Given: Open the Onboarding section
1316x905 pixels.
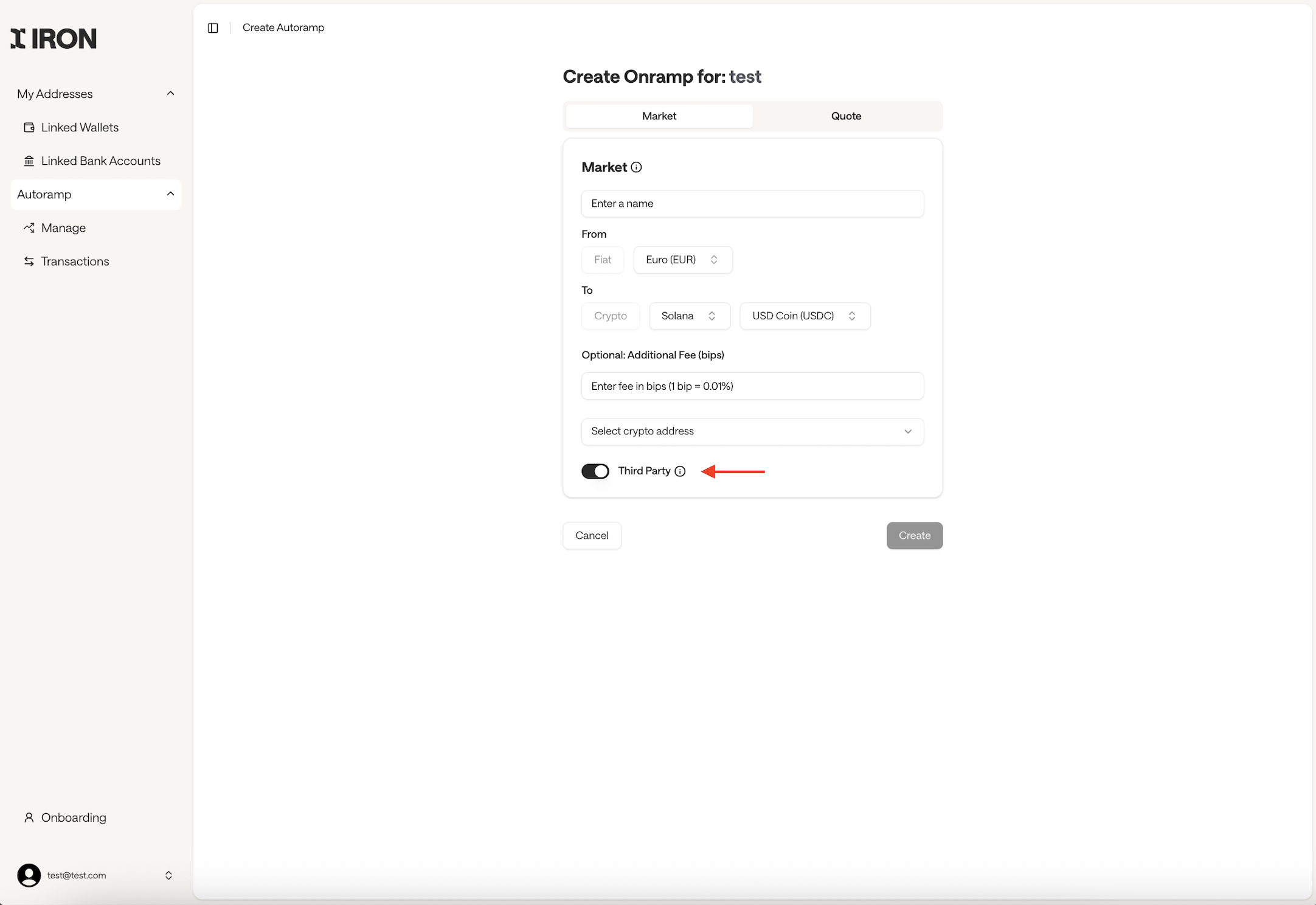Looking at the screenshot, I should (x=73, y=817).
